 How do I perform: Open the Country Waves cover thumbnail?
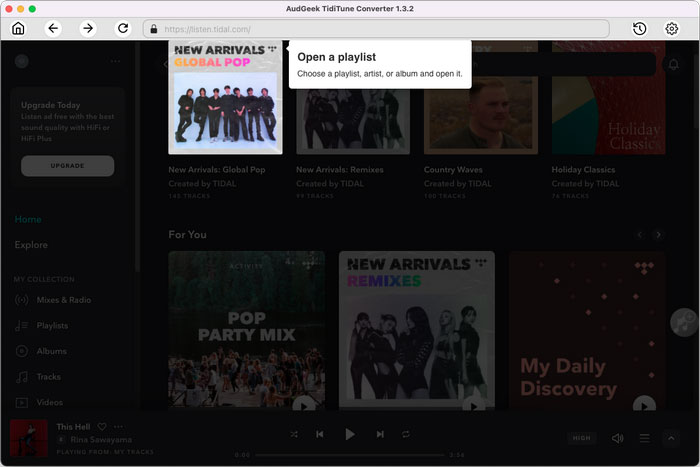pyautogui.click(x=481, y=116)
